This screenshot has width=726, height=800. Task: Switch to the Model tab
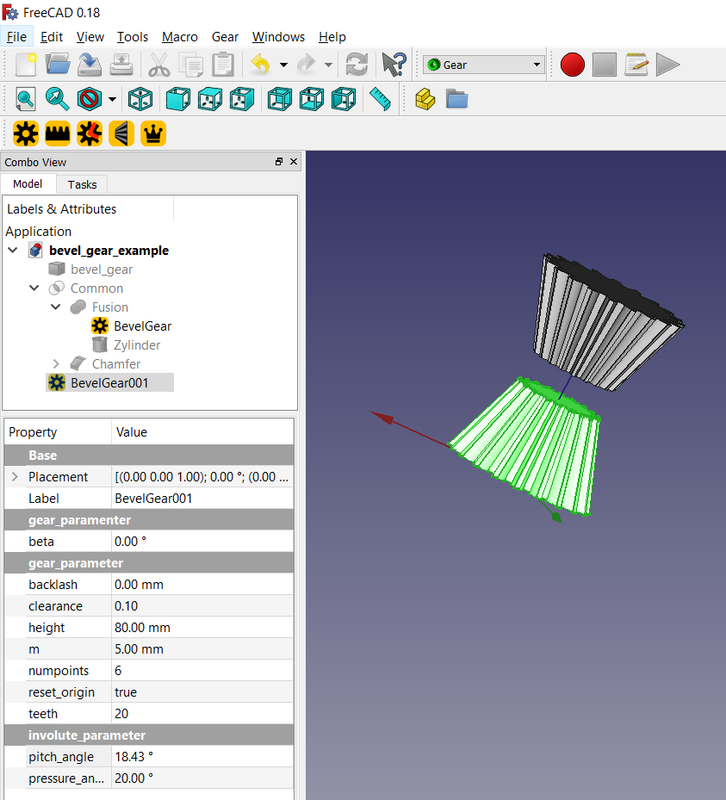pos(28,184)
